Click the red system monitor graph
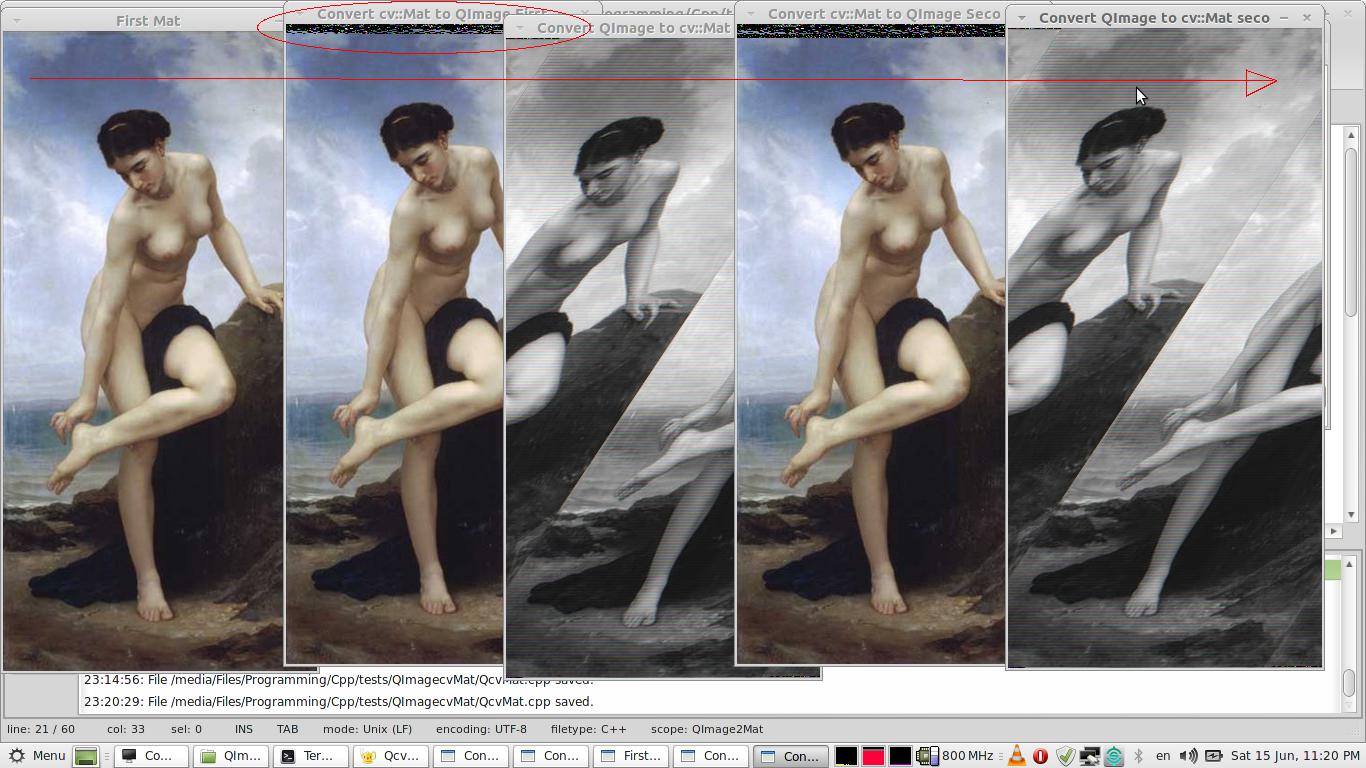 pyautogui.click(x=873, y=756)
